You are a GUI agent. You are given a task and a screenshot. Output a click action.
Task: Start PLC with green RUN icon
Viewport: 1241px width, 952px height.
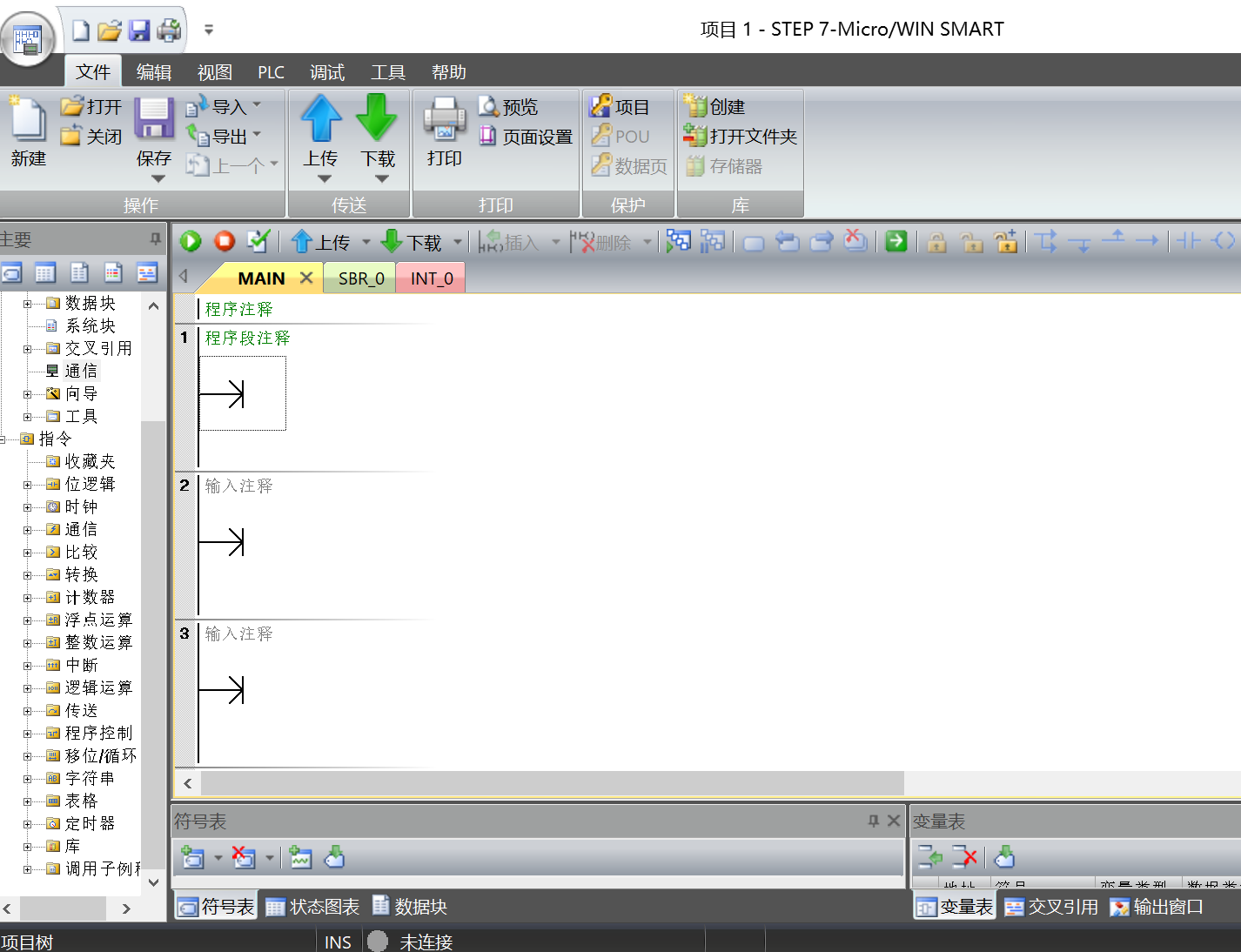click(191, 241)
